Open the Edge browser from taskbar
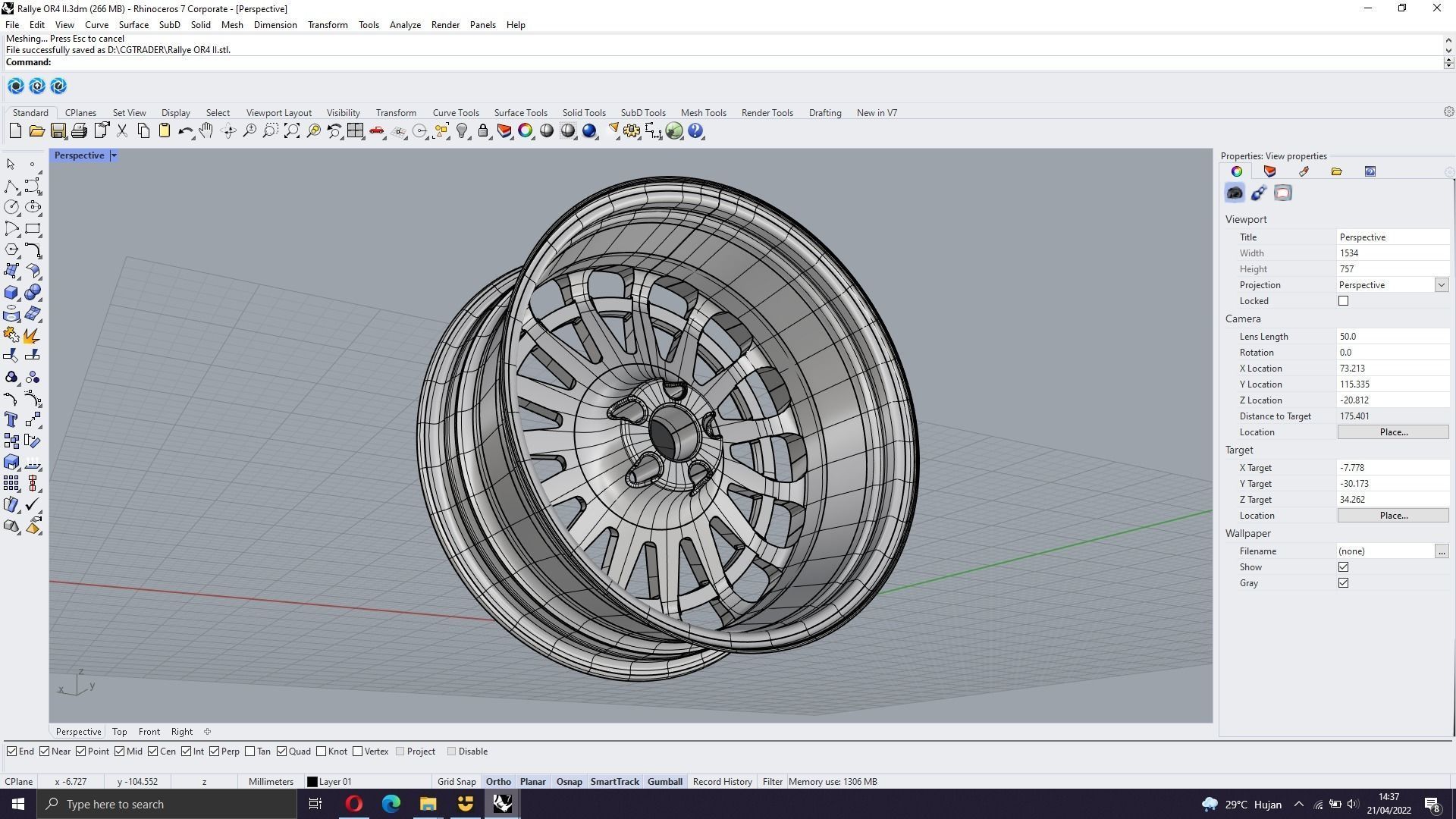1456x819 pixels. pyautogui.click(x=391, y=804)
